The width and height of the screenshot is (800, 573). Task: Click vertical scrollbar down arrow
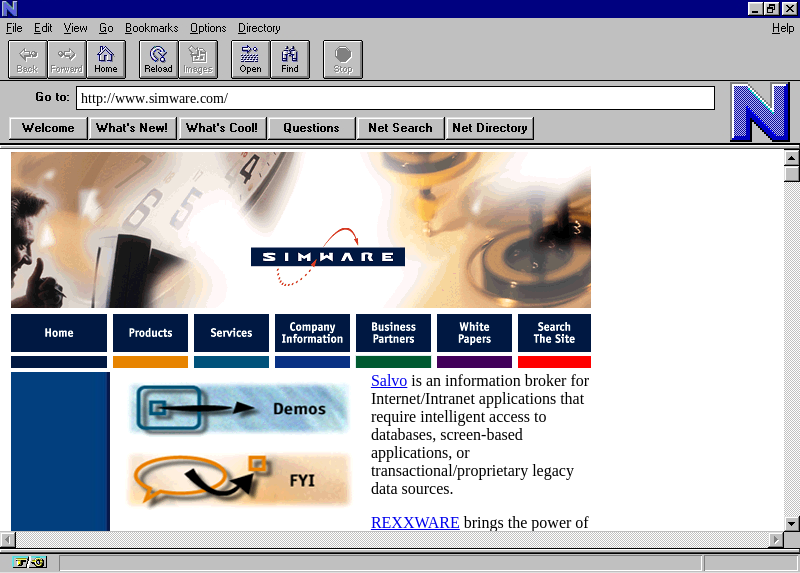coord(791,524)
